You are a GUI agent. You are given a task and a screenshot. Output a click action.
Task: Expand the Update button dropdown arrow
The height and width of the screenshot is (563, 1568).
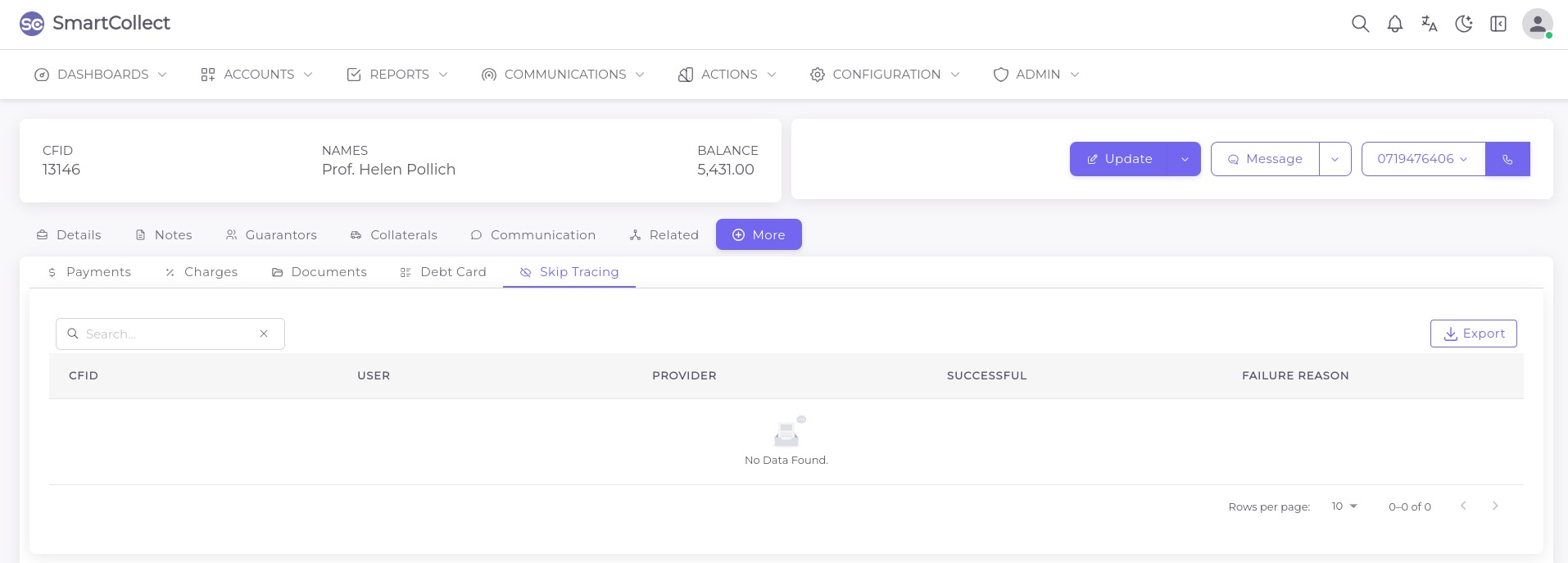tap(1185, 159)
